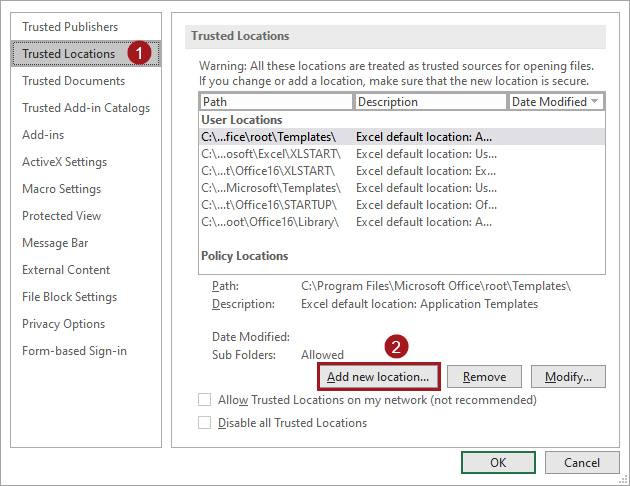
Task: Switch to Protected View settings
Action: [x=61, y=216]
